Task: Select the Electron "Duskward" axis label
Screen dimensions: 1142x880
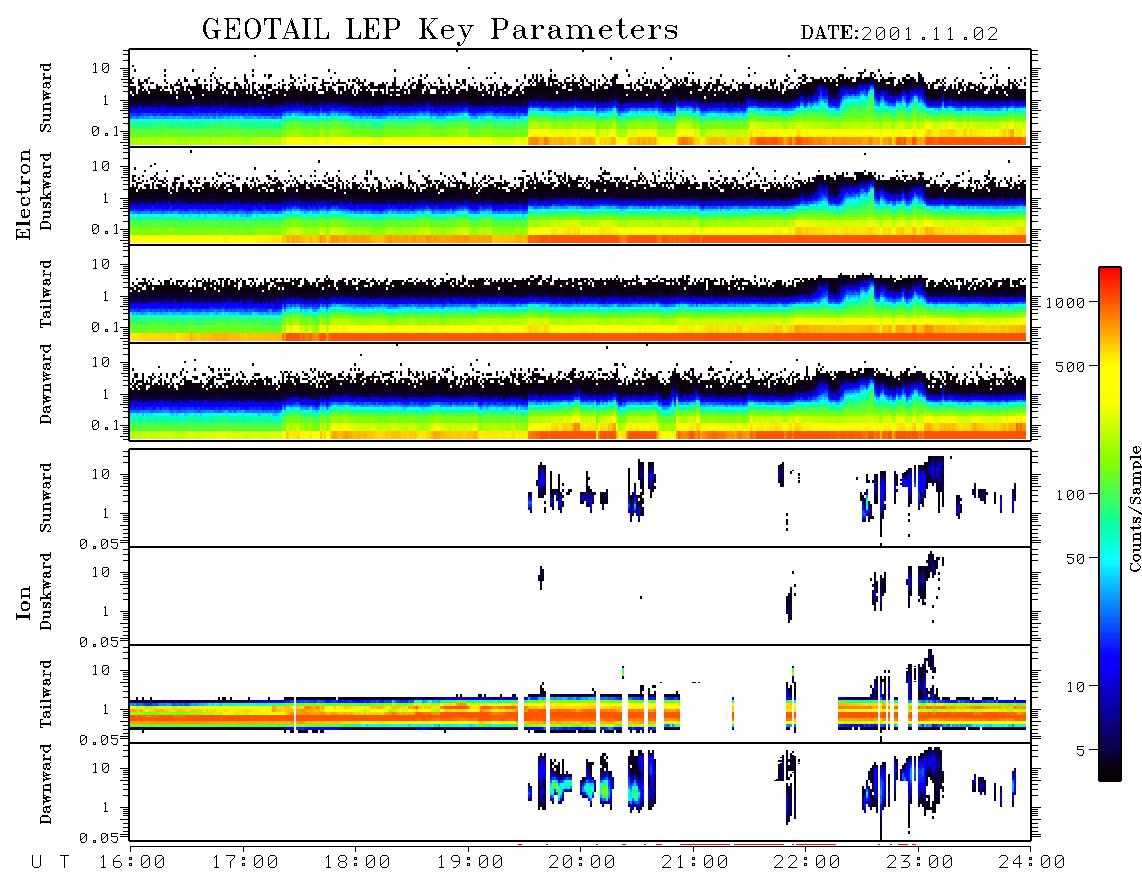Action: (x=46, y=191)
